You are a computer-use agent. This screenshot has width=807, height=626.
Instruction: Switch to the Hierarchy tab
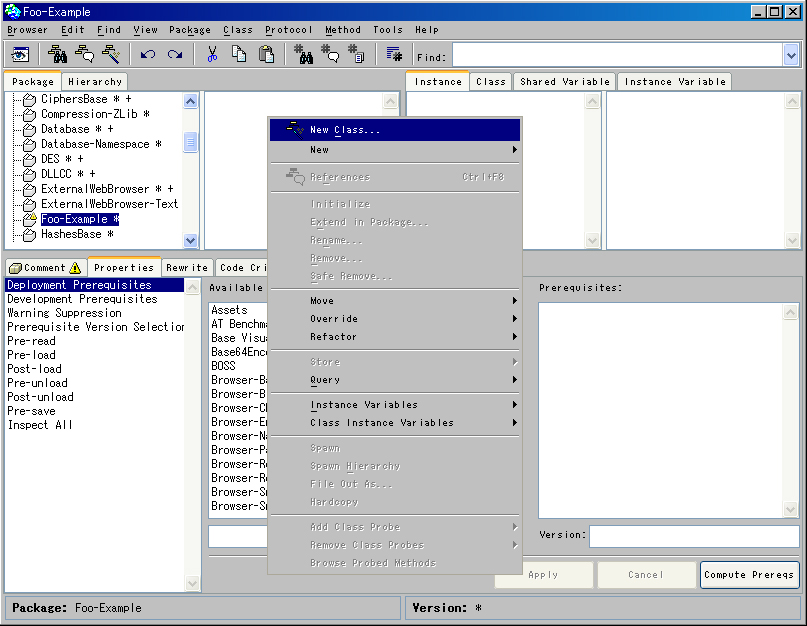click(95, 82)
